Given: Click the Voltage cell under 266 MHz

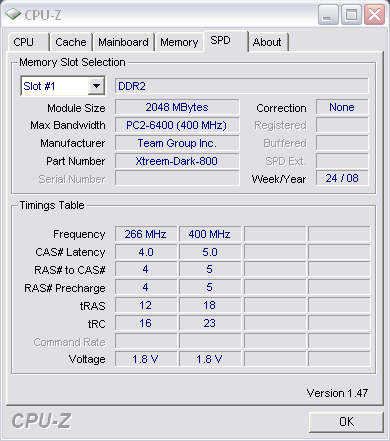Looking at the screenshot, I should tap(146, 359).
